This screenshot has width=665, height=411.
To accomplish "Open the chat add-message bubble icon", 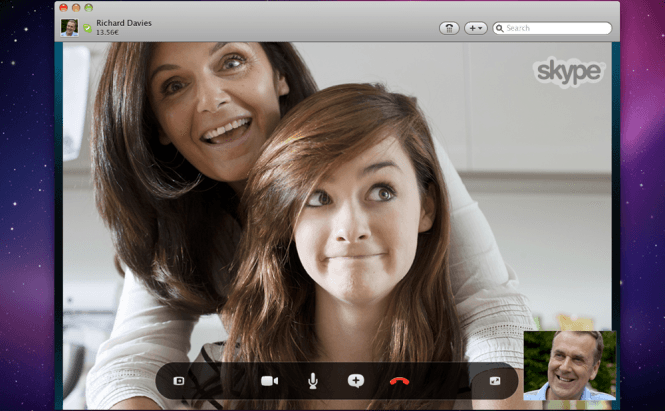I will pyautogui.click(x=356, y=381).
